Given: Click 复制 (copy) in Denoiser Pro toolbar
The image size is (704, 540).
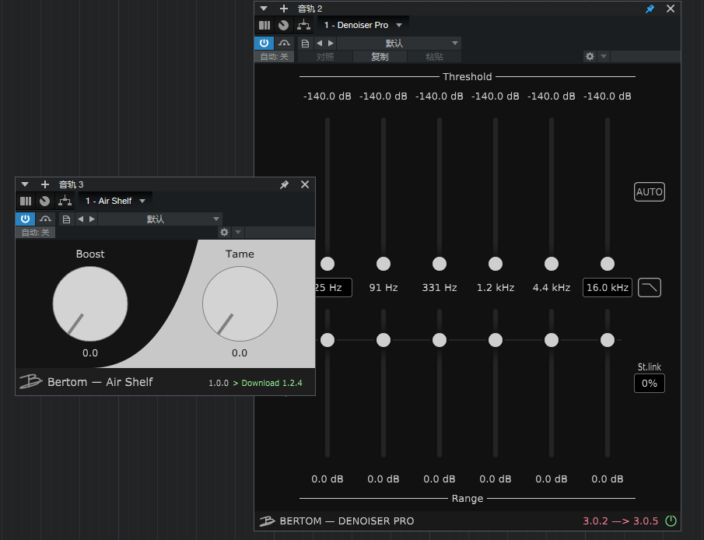Looking at the screenshot, I should 380,57.
